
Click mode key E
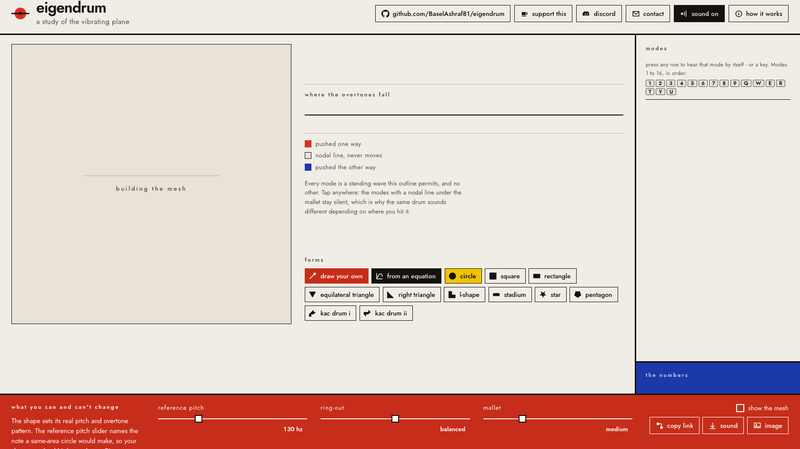coord(770,83)
